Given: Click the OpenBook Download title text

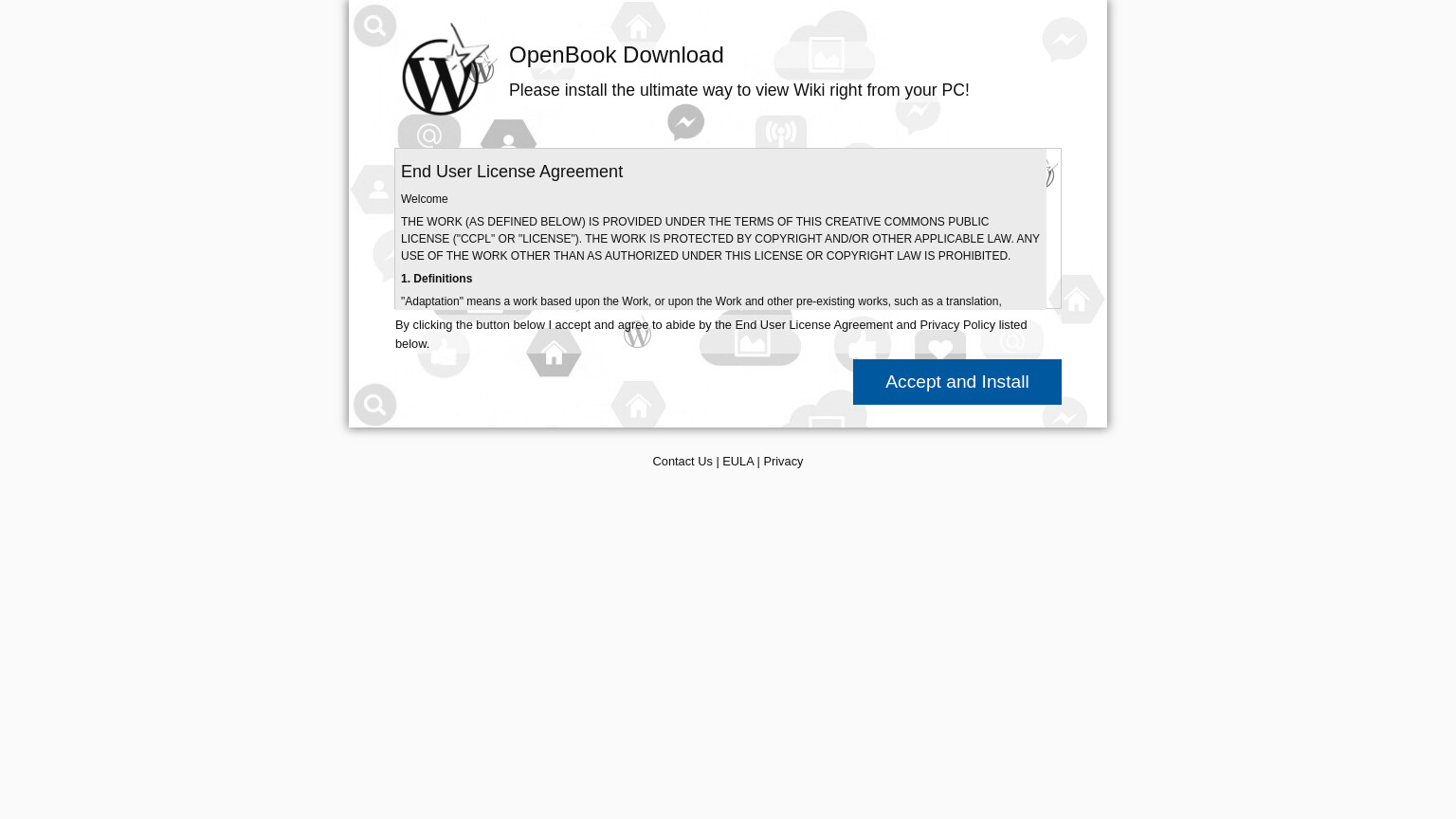Looking at the screenshot, I should [616, 55].
